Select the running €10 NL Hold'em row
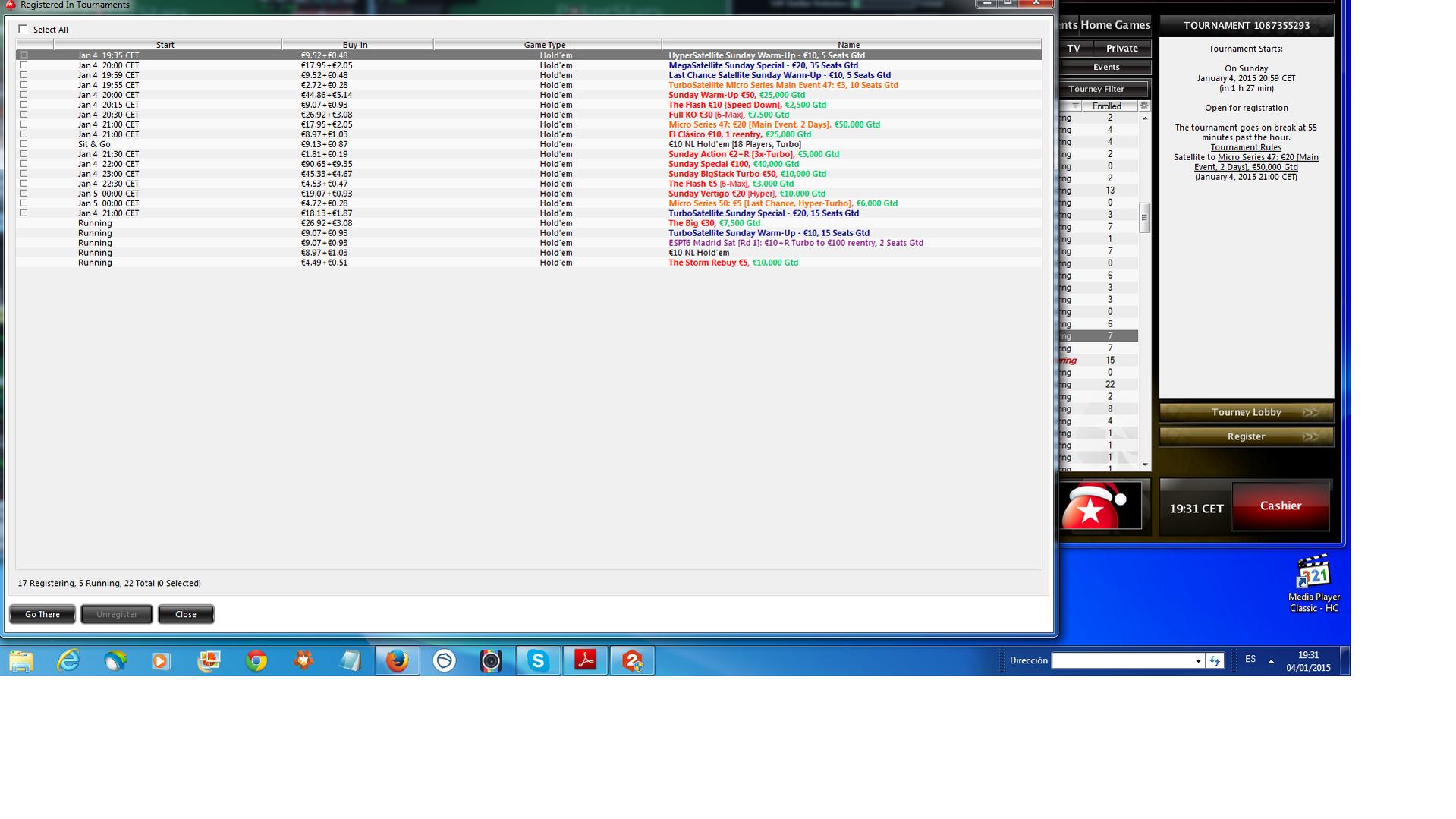1456x819 pixels. [x=529, y=253]
